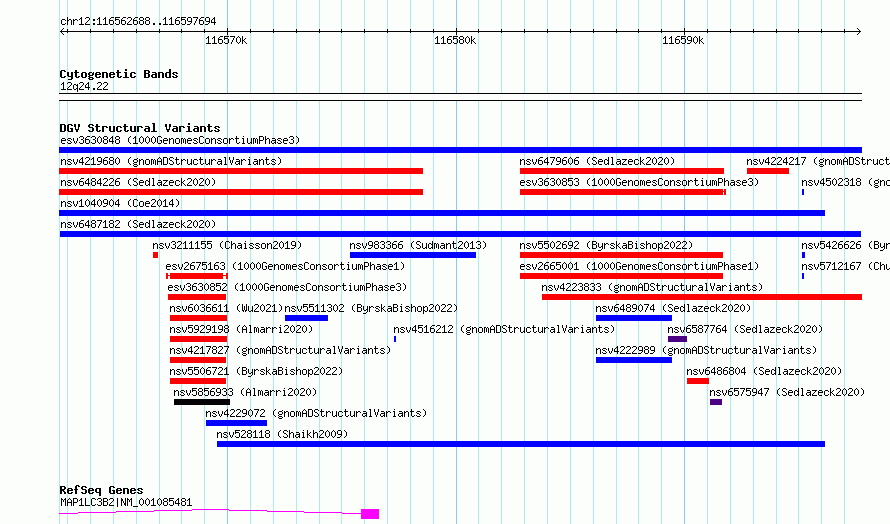890x524 pixels.
Task: Click the Cytogenetic Bands track title
Action: click(x=119, y=74)
